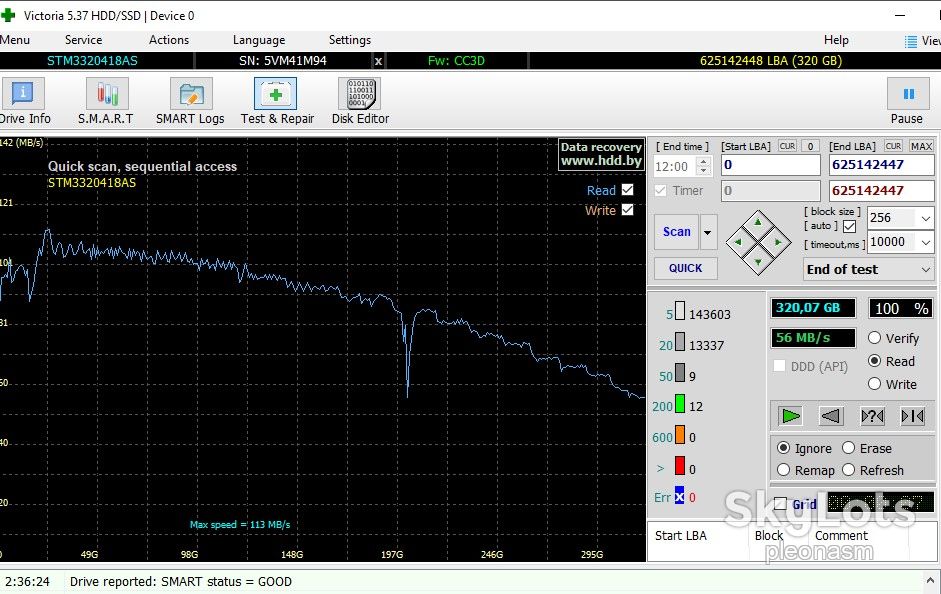Open the Settings menu

[349, 40]
